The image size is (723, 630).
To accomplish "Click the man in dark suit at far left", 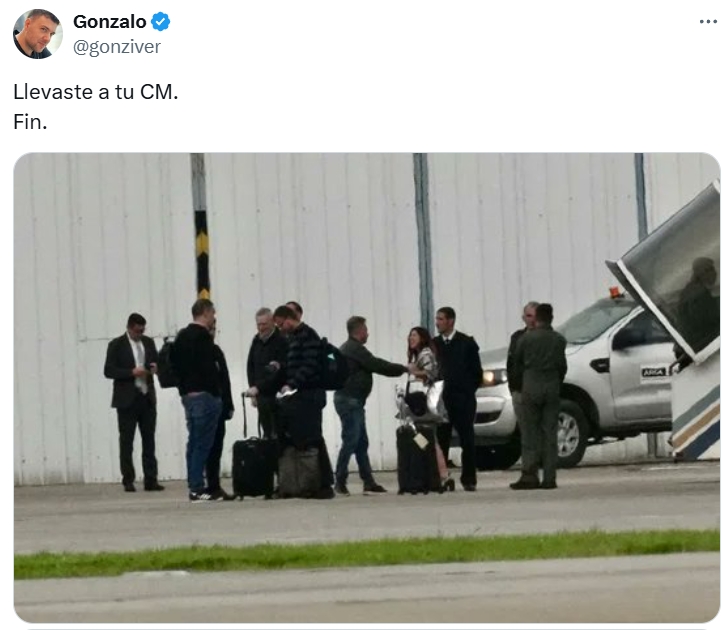I will (134, 401).
